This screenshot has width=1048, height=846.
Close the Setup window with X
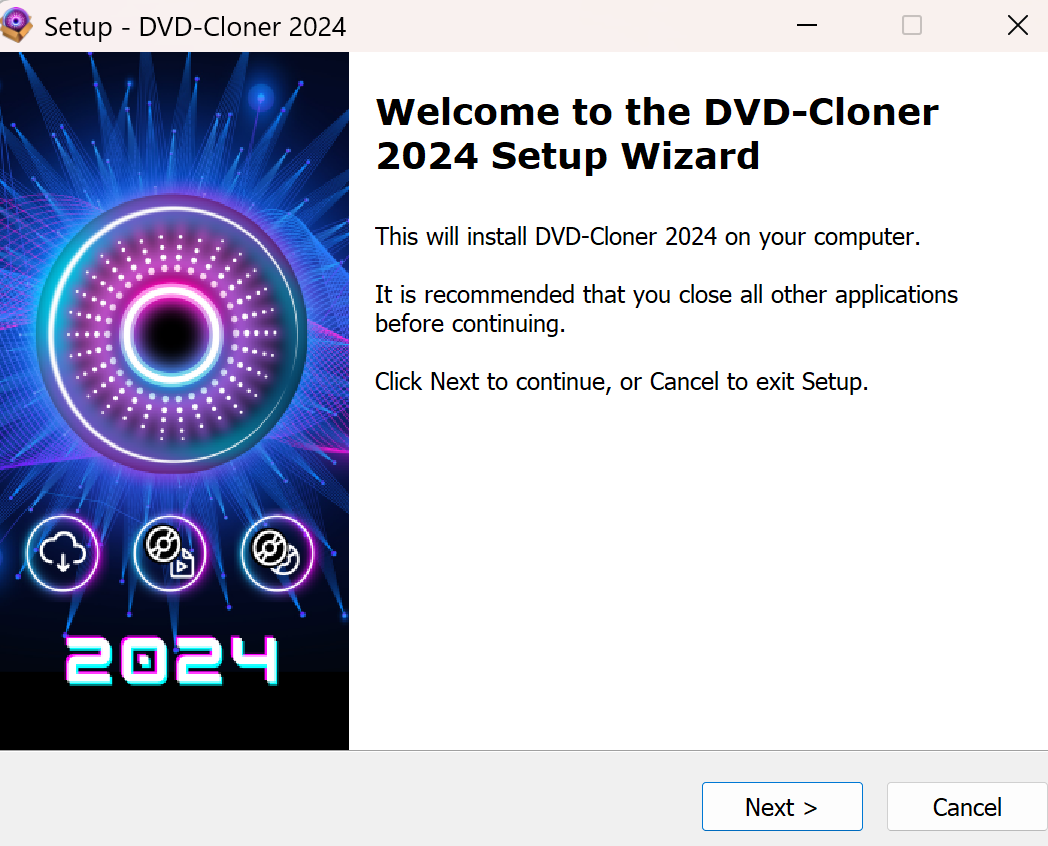tap(1017, 25)
